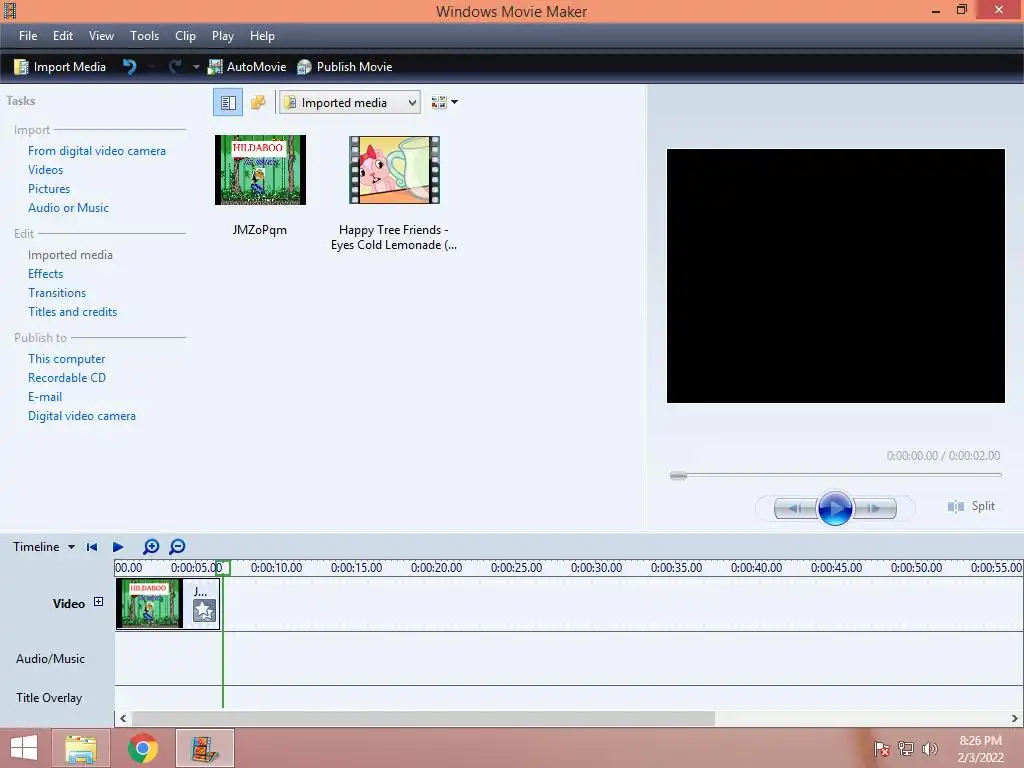Click Publish Movie in the toolbar

click(344, 67)
